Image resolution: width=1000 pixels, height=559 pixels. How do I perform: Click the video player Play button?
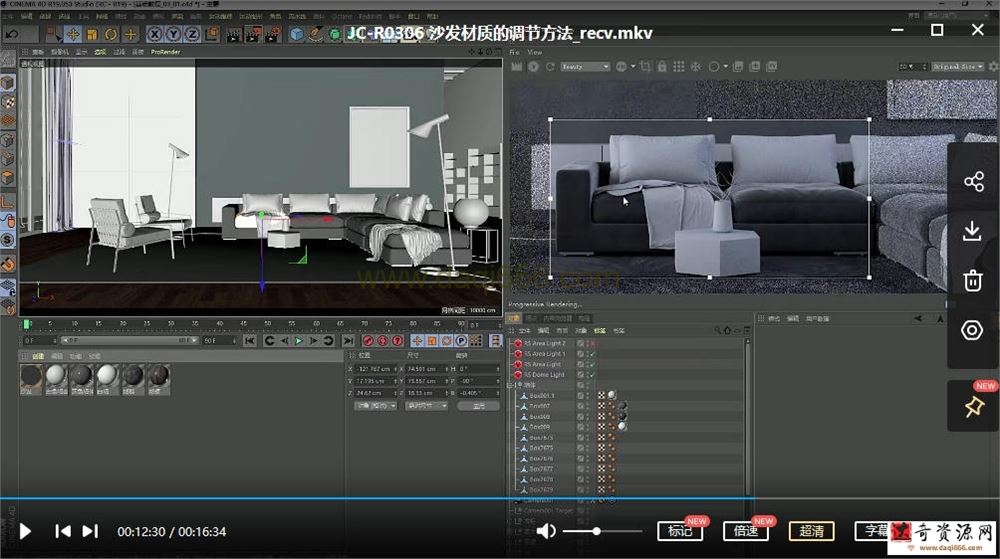26,532
